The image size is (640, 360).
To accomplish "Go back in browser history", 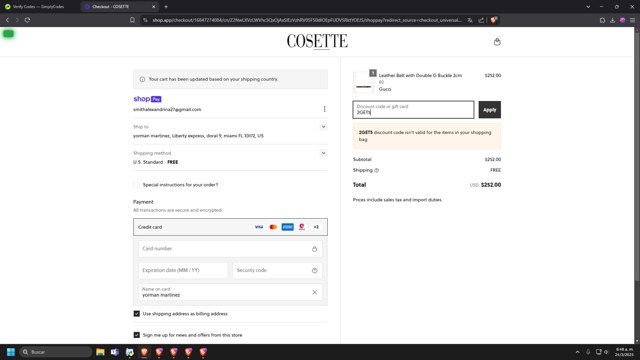I will click(7, 20).
